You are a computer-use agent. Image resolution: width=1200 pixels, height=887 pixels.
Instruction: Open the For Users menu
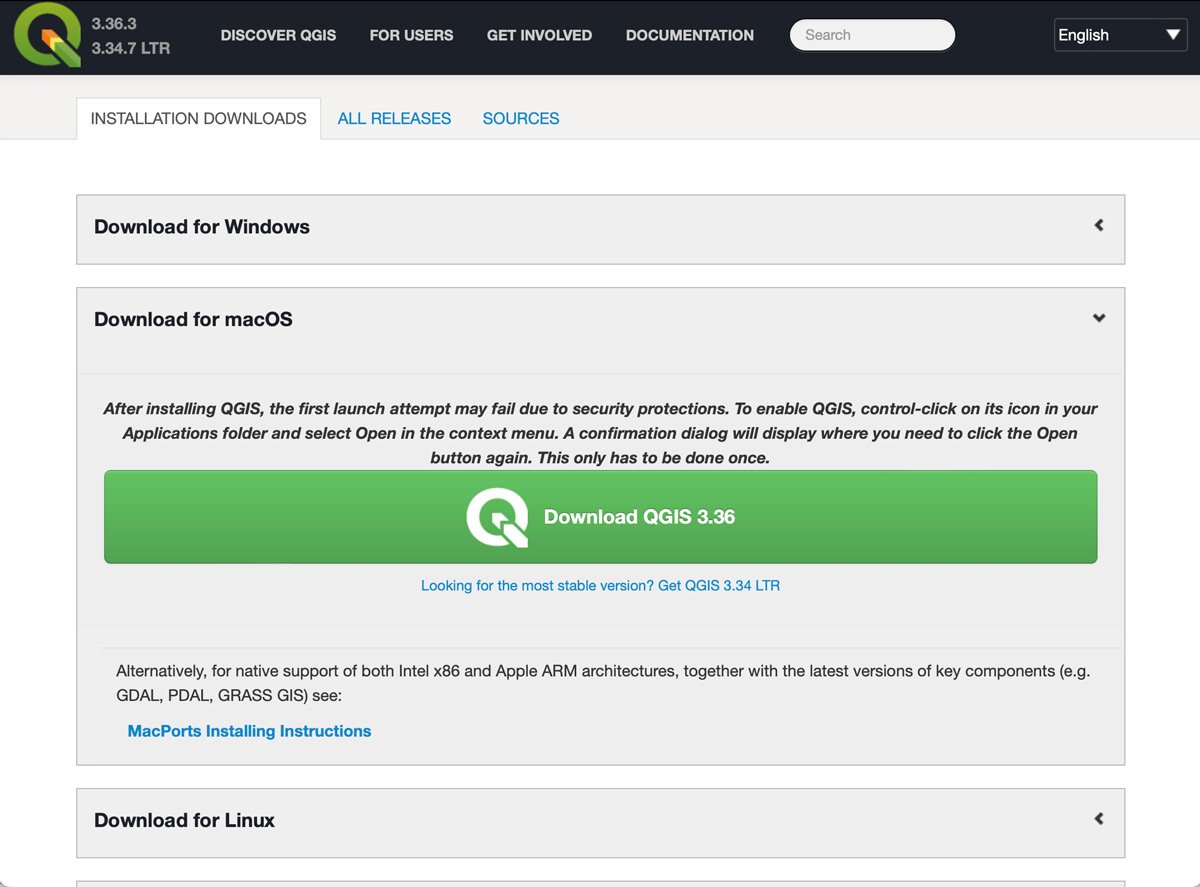pos(411,35)
